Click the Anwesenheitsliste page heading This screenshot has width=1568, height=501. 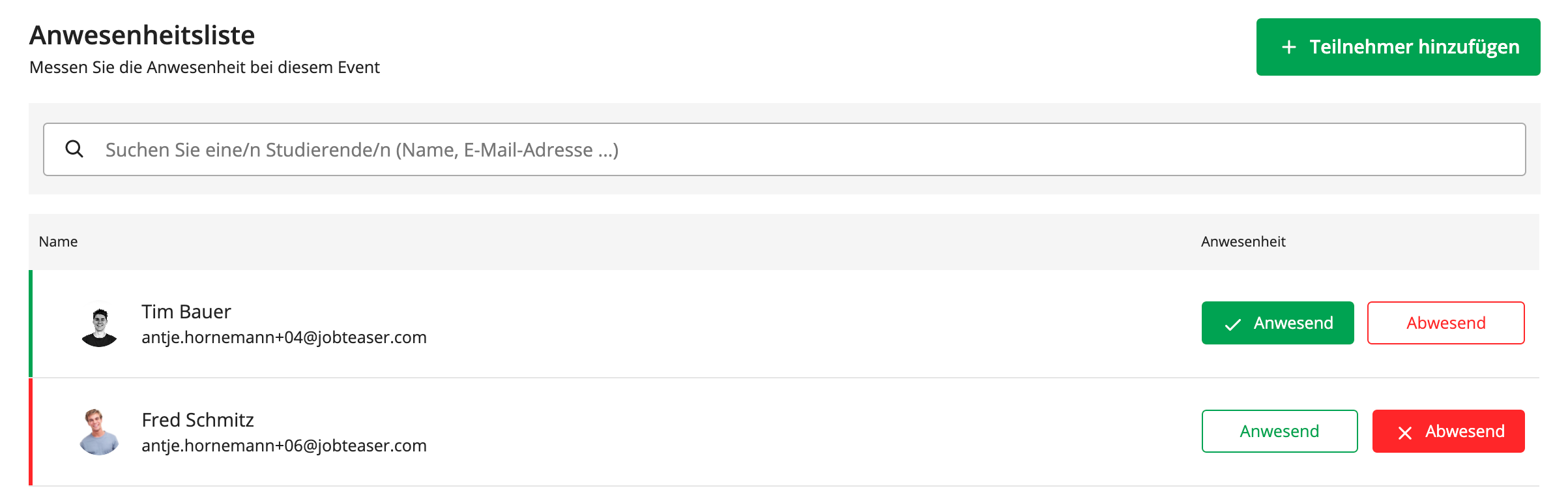(142, 35)
